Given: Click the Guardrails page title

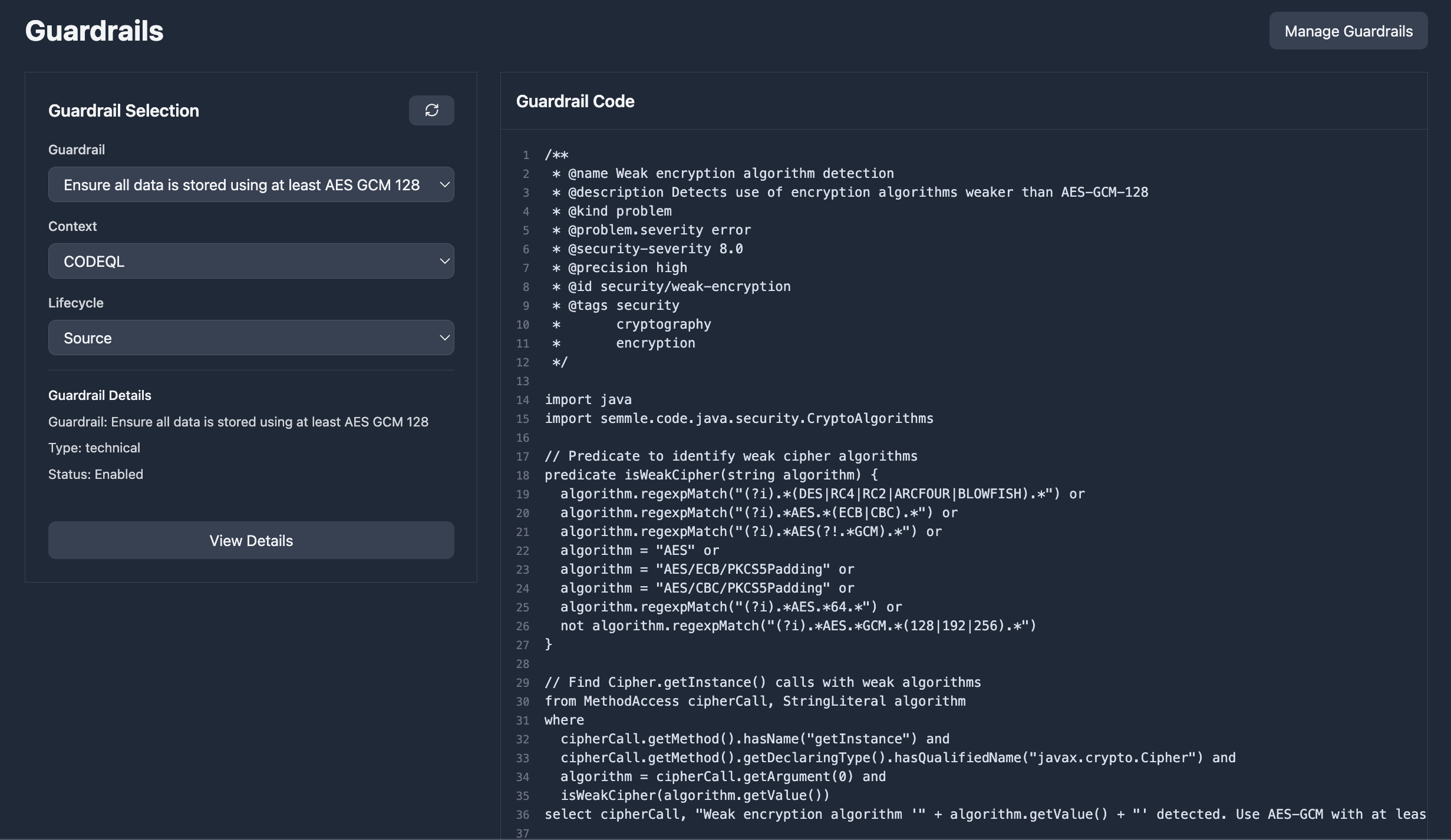Looking at the screenshot, I should tap(94, 31).
